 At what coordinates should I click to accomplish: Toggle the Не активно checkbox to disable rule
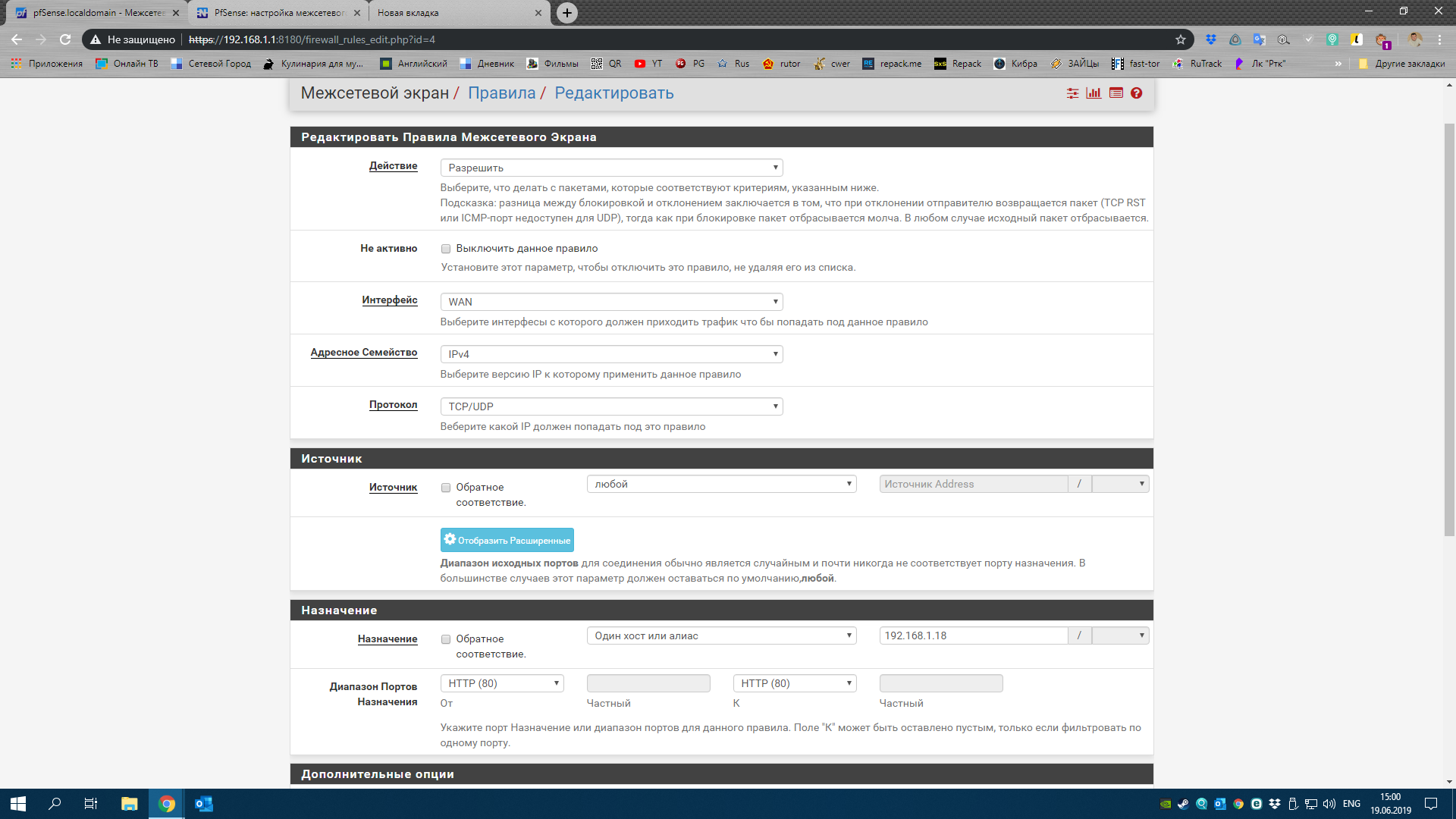tap(446, 248)
